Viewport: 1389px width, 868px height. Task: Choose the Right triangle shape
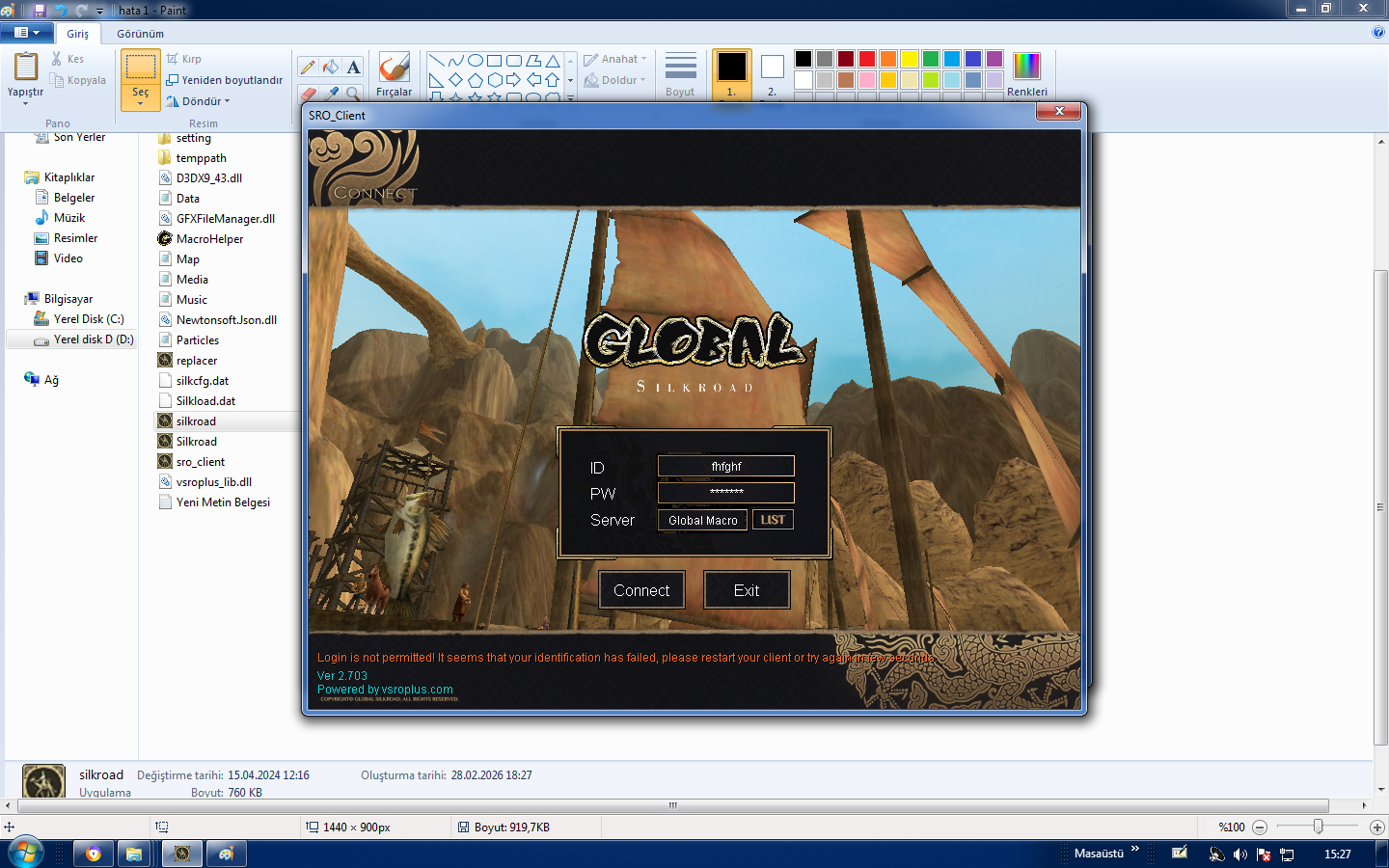pos(436,80)
